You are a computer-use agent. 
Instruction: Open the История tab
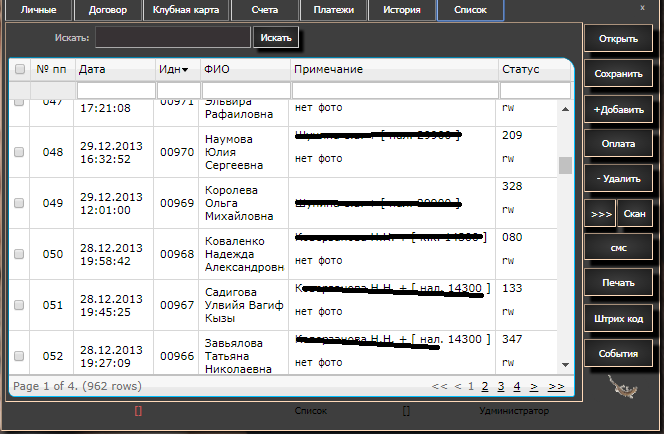402,10
